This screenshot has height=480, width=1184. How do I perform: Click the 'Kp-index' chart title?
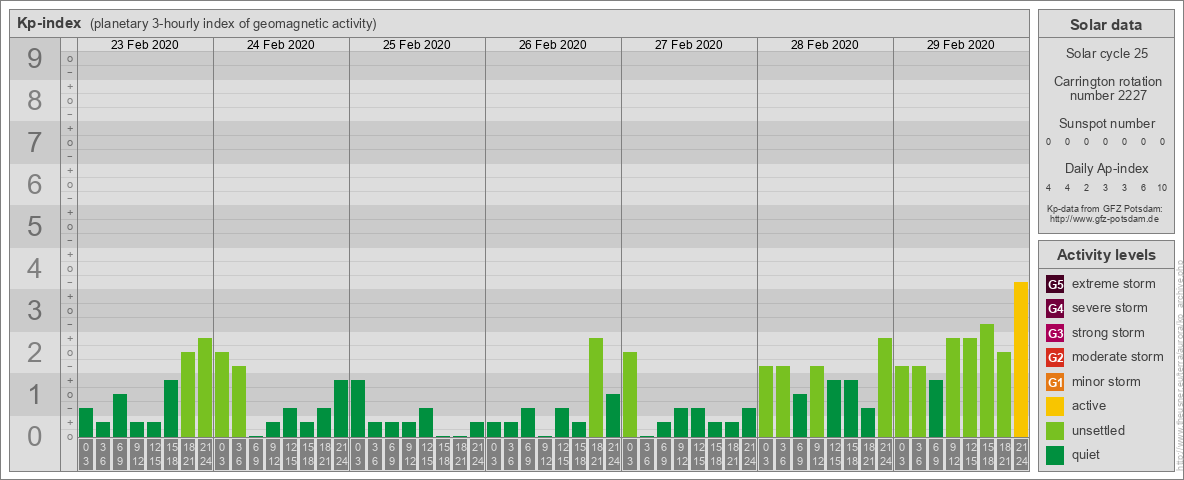(x=49, y=23)
